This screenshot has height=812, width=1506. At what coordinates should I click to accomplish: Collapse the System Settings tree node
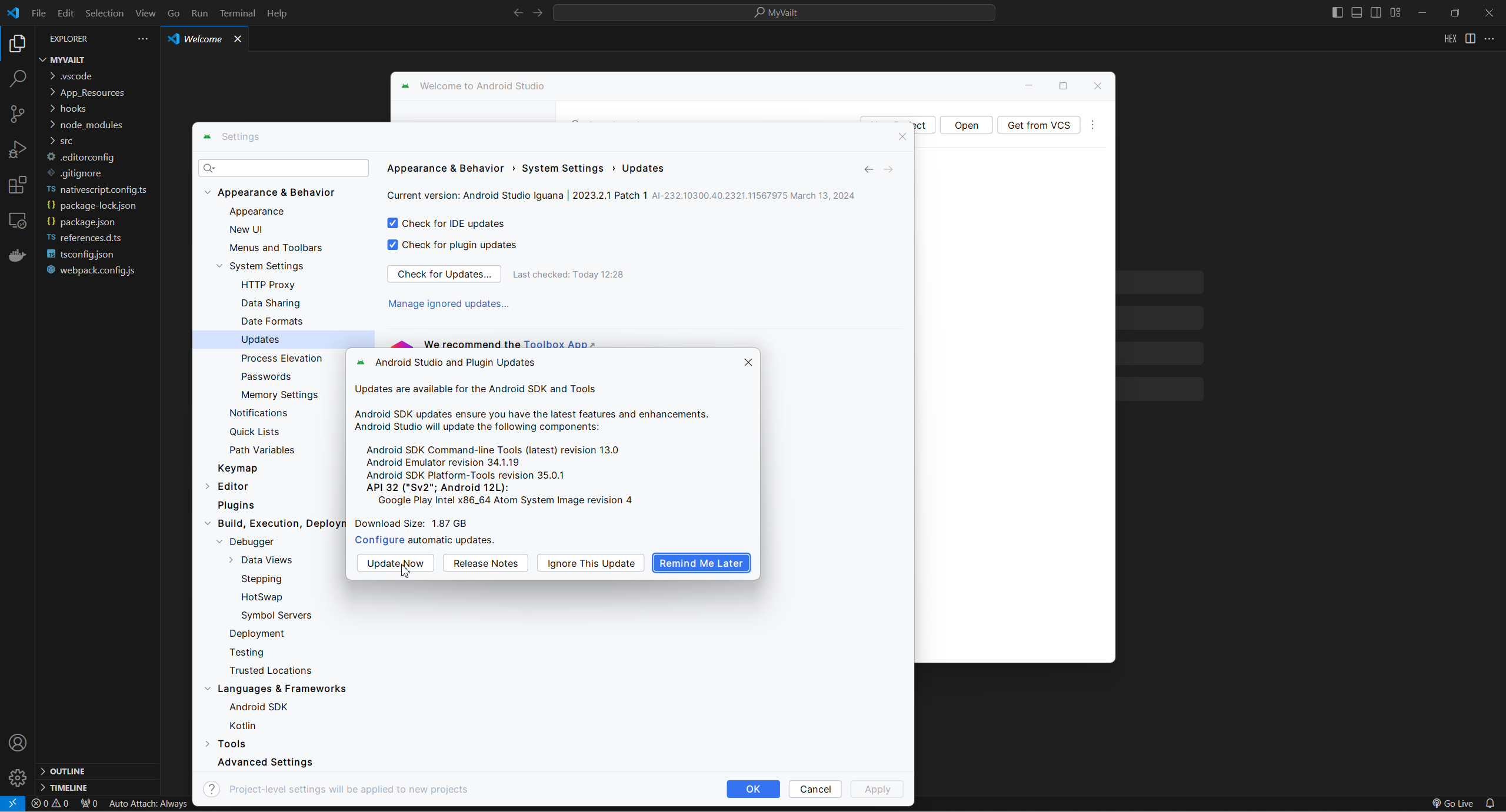click(x=219, y=266)
